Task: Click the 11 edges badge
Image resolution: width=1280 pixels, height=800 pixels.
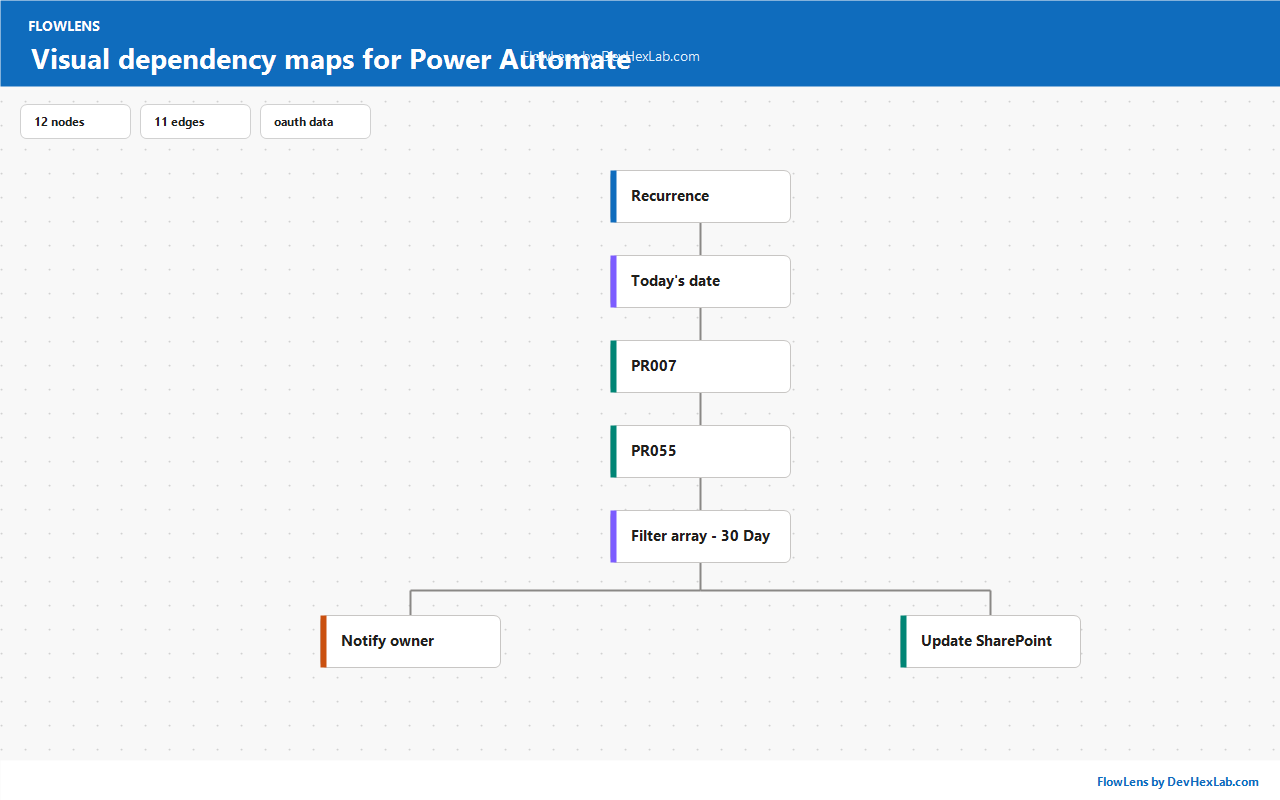Action: pos(195,122)
